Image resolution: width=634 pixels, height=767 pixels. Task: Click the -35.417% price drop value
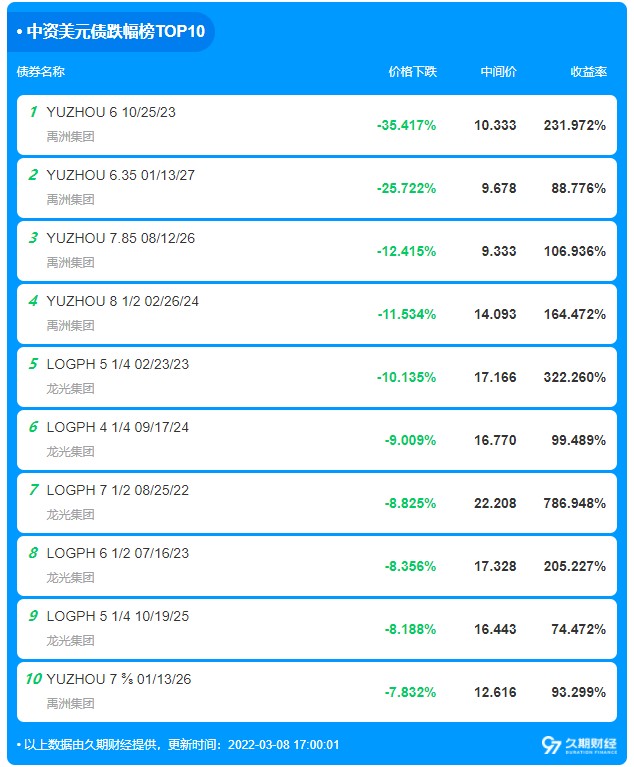click(x=407, y=125)
